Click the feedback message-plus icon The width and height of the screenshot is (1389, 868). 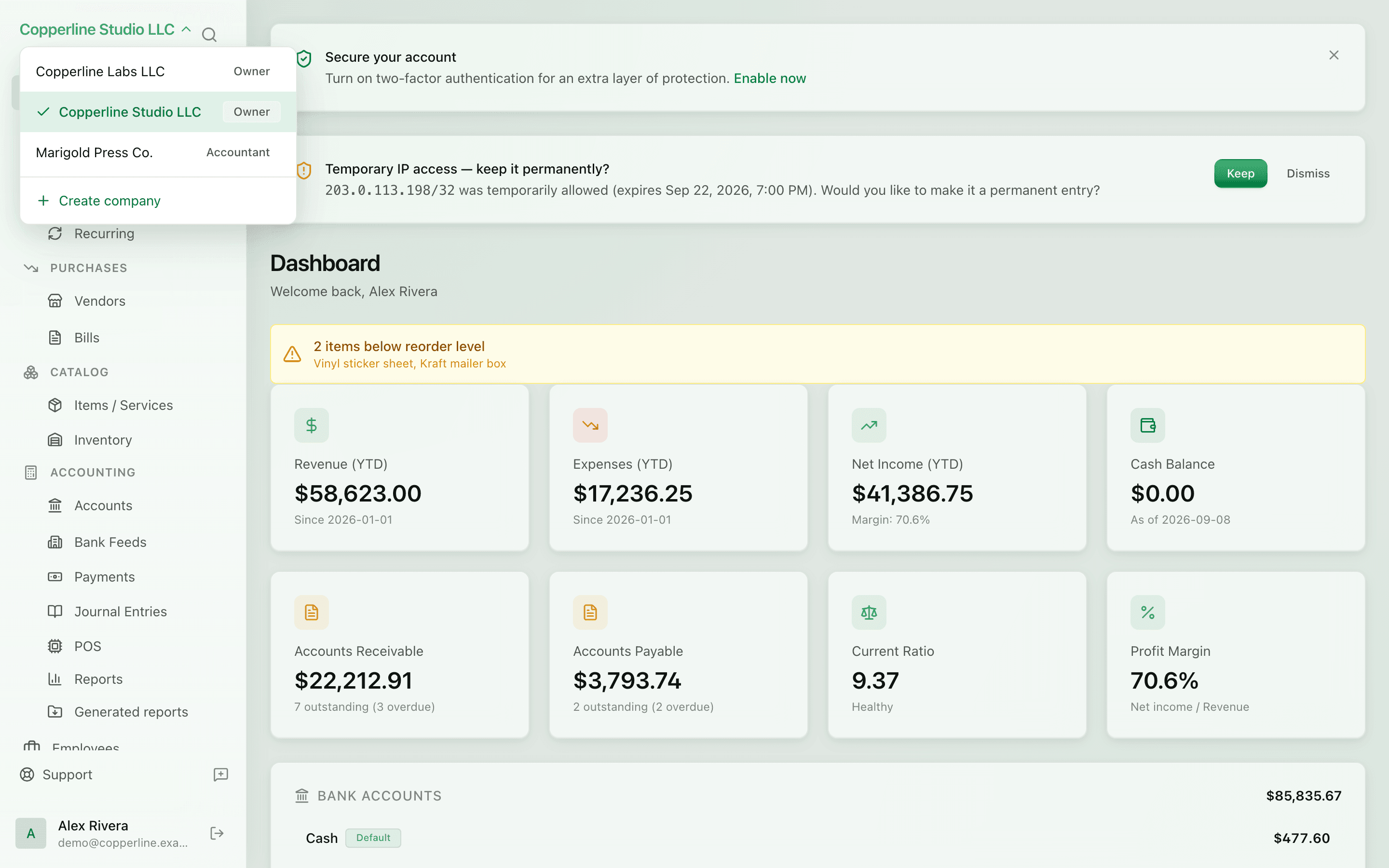[x=221, y=774]
